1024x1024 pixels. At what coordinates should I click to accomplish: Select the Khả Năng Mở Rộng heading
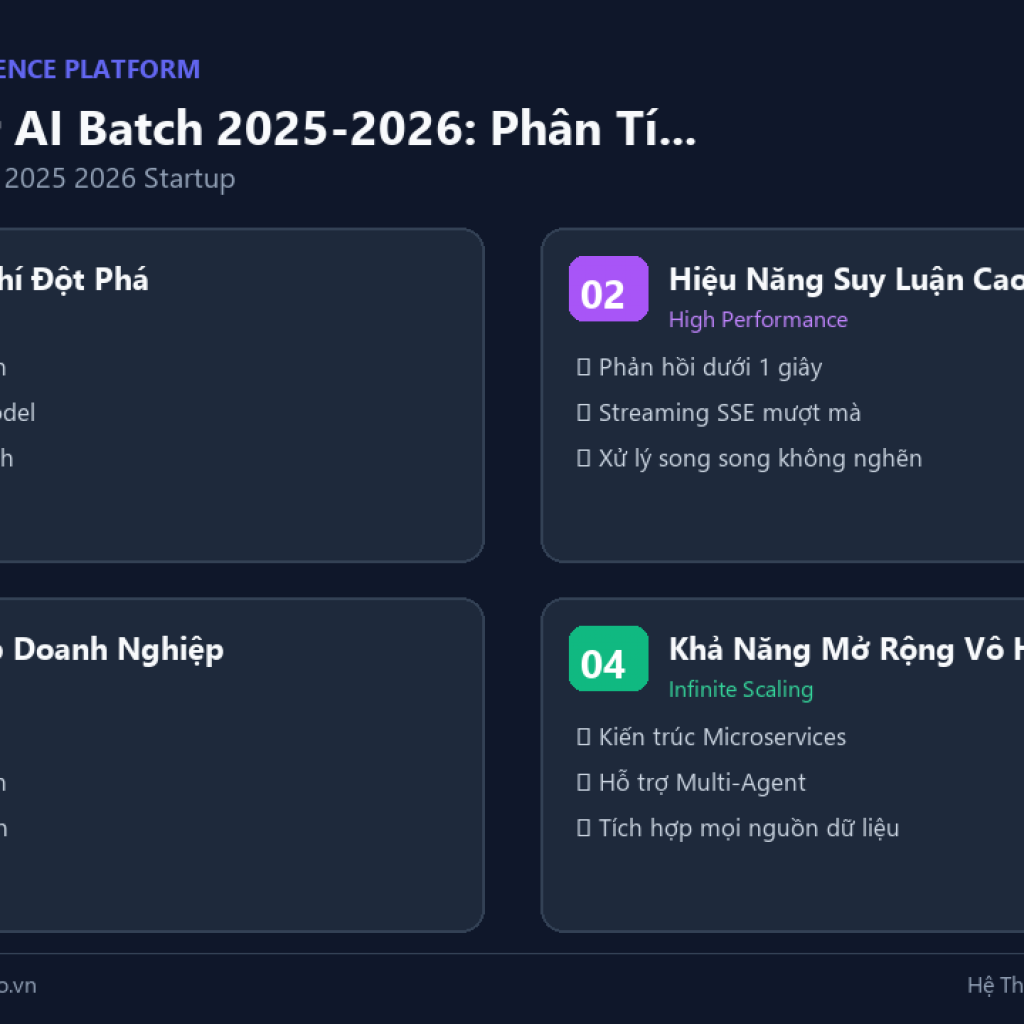pyautogui.click(x=846, y=649)
